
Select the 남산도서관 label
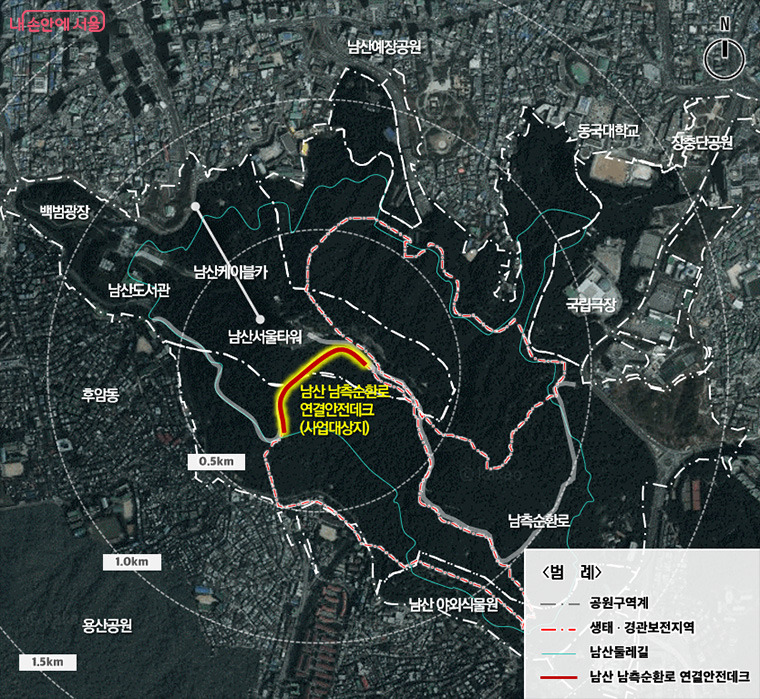coord(139,290)
